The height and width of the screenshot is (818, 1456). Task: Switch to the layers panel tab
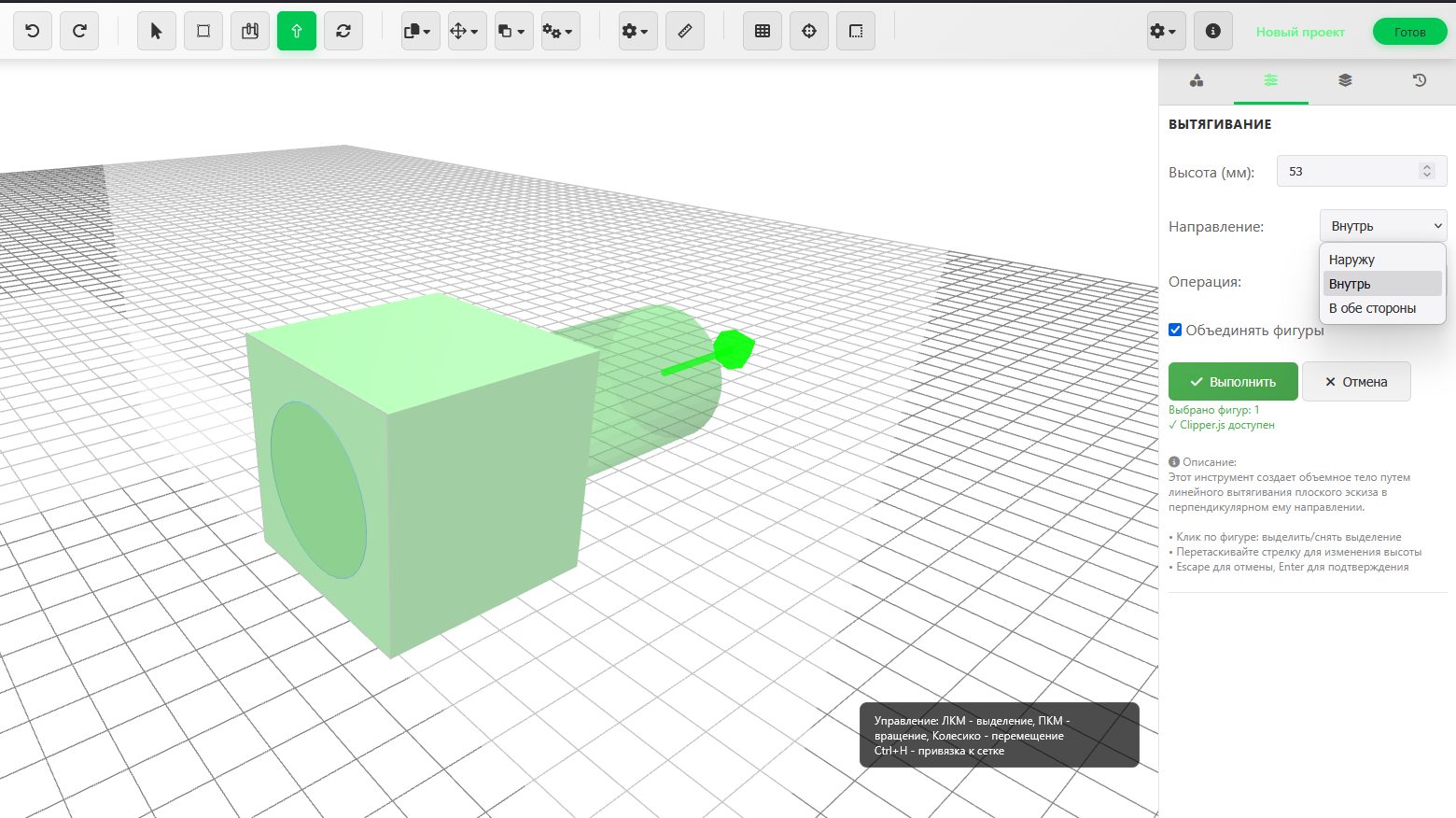(x=1345, y=80)
